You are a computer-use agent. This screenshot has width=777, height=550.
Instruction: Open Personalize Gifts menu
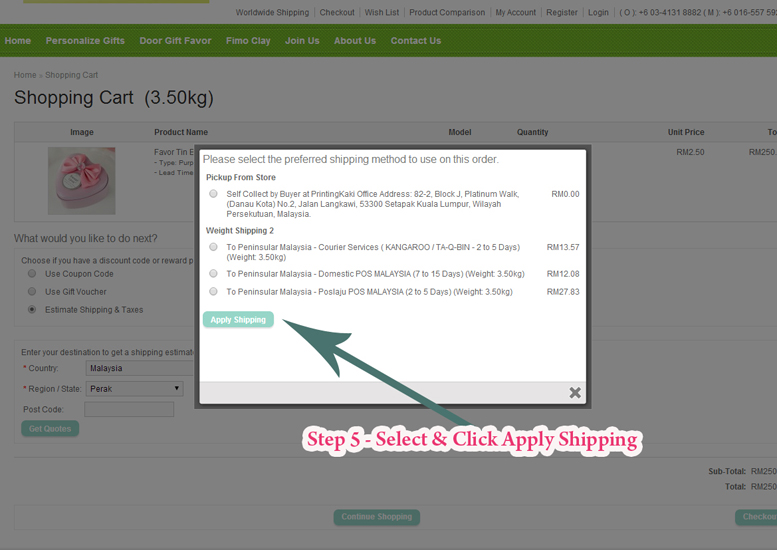[85, 41]
